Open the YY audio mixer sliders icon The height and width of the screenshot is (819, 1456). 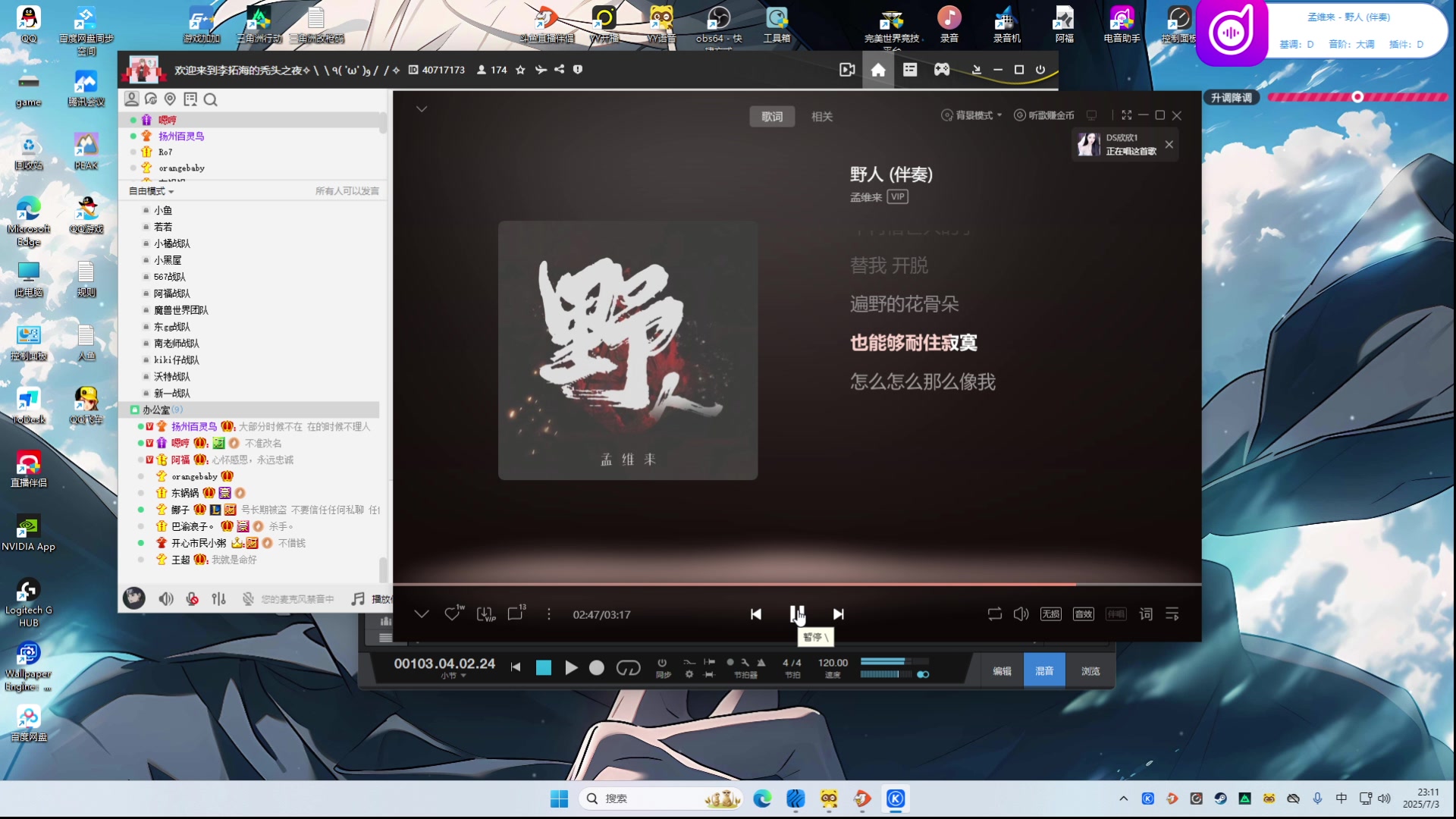[x=219, y=599]
